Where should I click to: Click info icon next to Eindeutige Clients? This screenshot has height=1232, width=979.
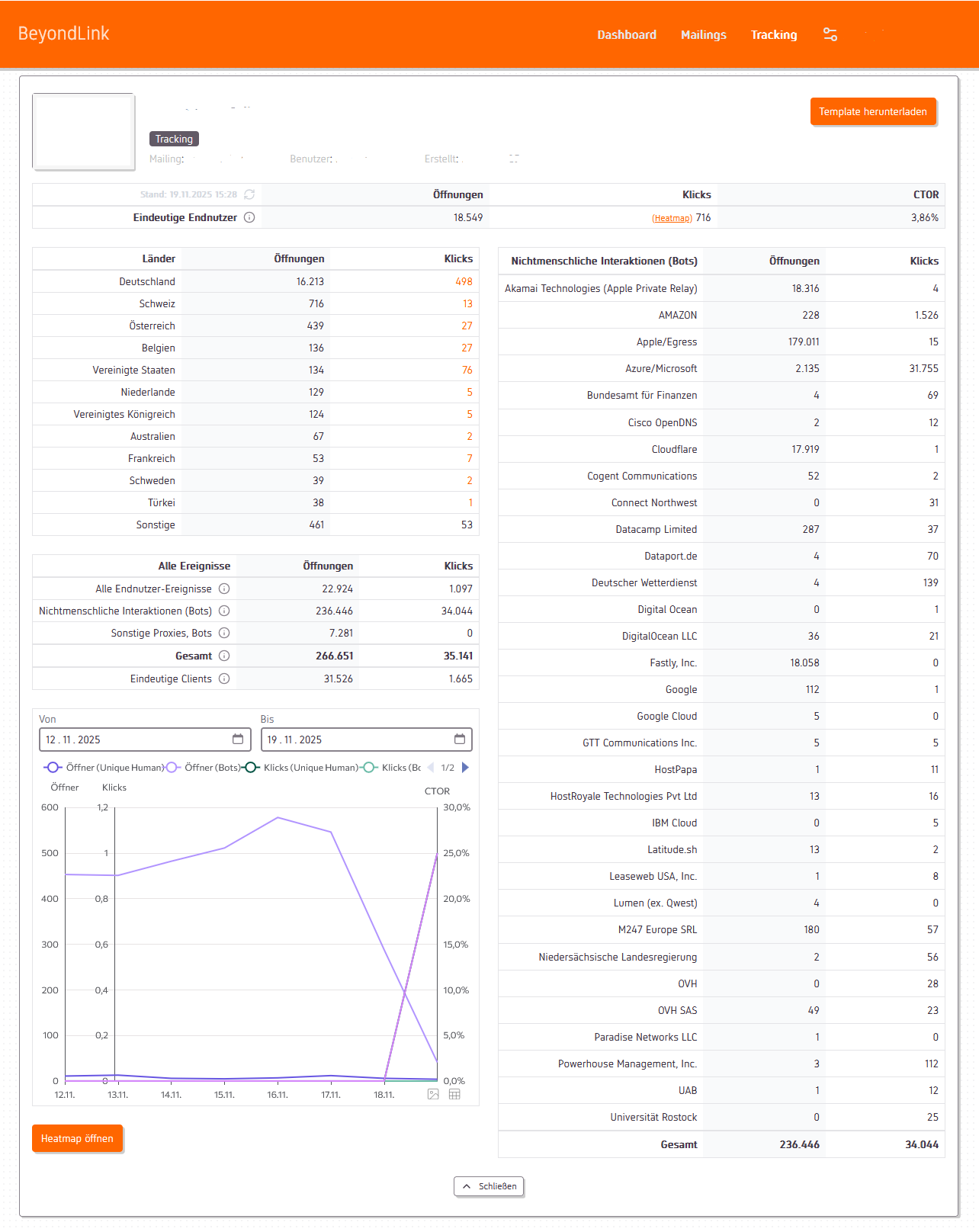click(224, 679)
